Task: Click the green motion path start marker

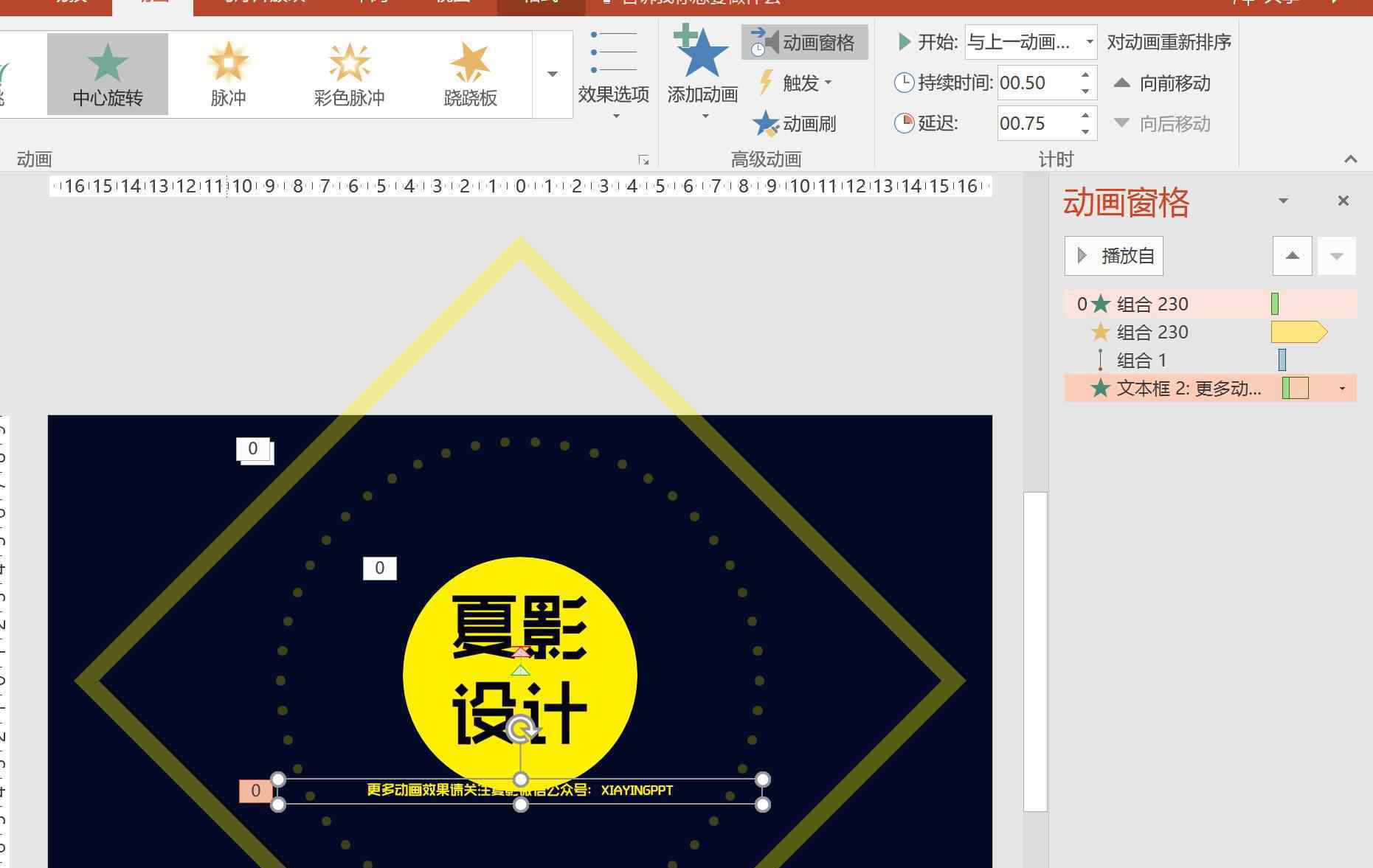Action: 521,670
